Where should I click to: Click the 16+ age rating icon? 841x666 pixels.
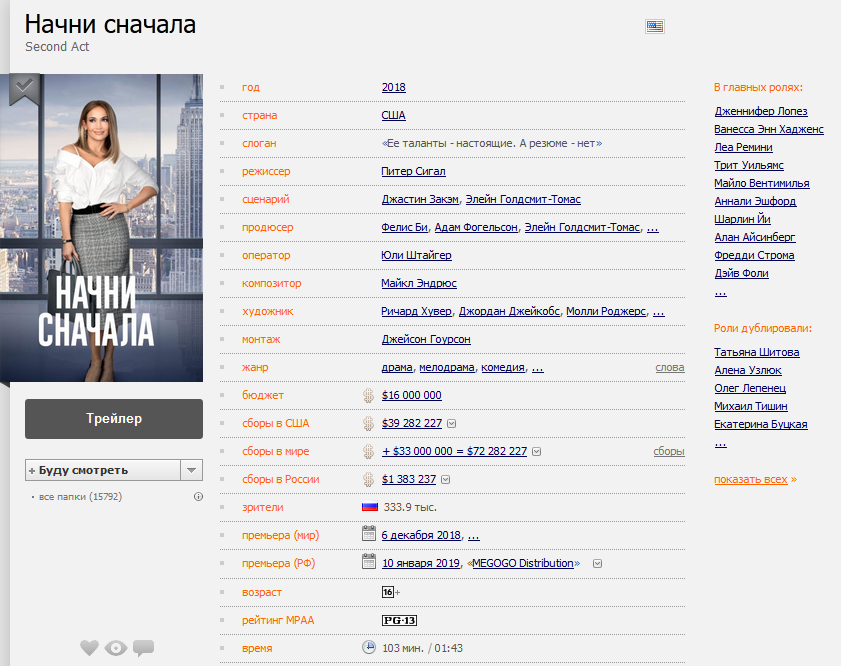pos(391,592)
